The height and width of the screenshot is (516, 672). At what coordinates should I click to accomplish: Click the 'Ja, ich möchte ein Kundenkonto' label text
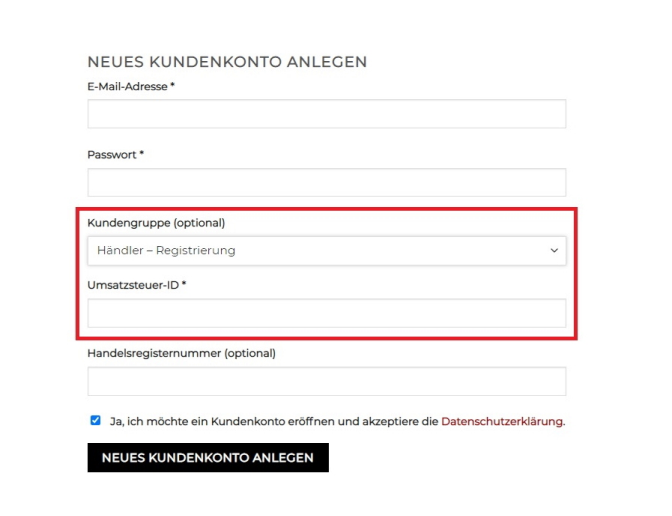[274, 422]
